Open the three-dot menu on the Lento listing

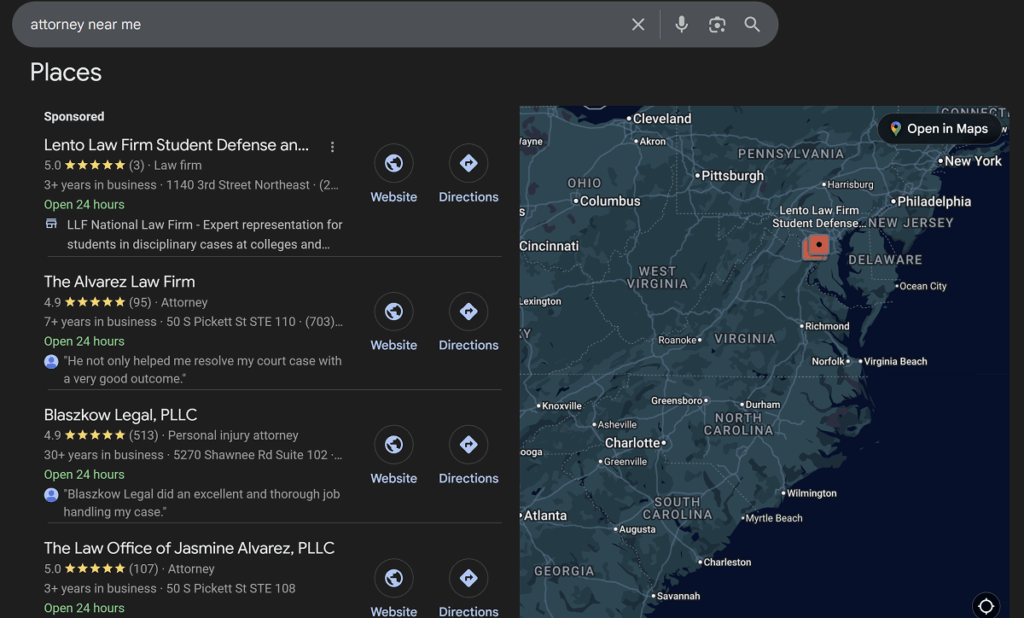[x=332, y=146]
